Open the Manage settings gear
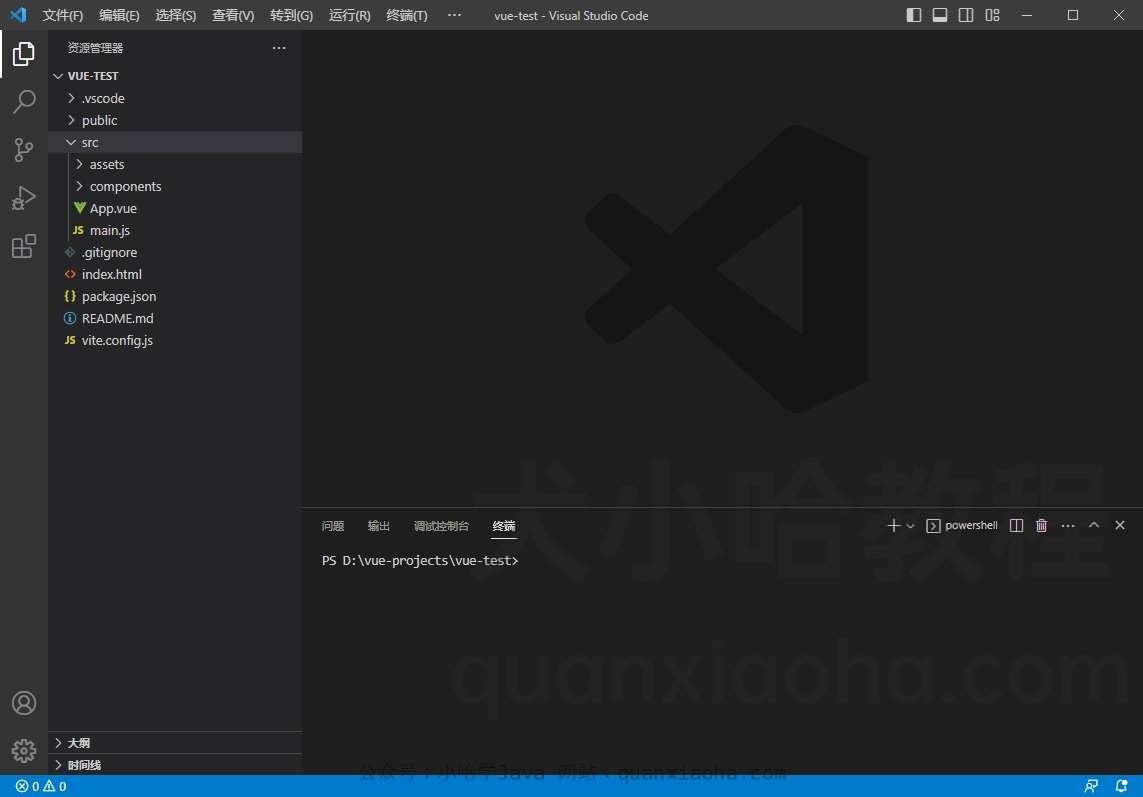Image resolution: width=1143 pixels, height=797 pixels. [24, 750]
